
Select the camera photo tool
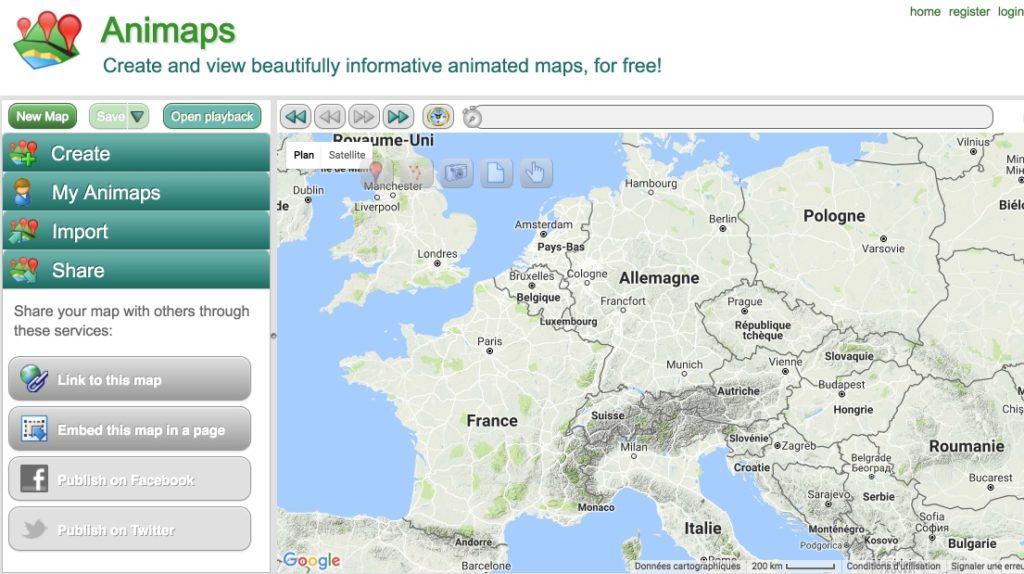click(x=456, y=173)
